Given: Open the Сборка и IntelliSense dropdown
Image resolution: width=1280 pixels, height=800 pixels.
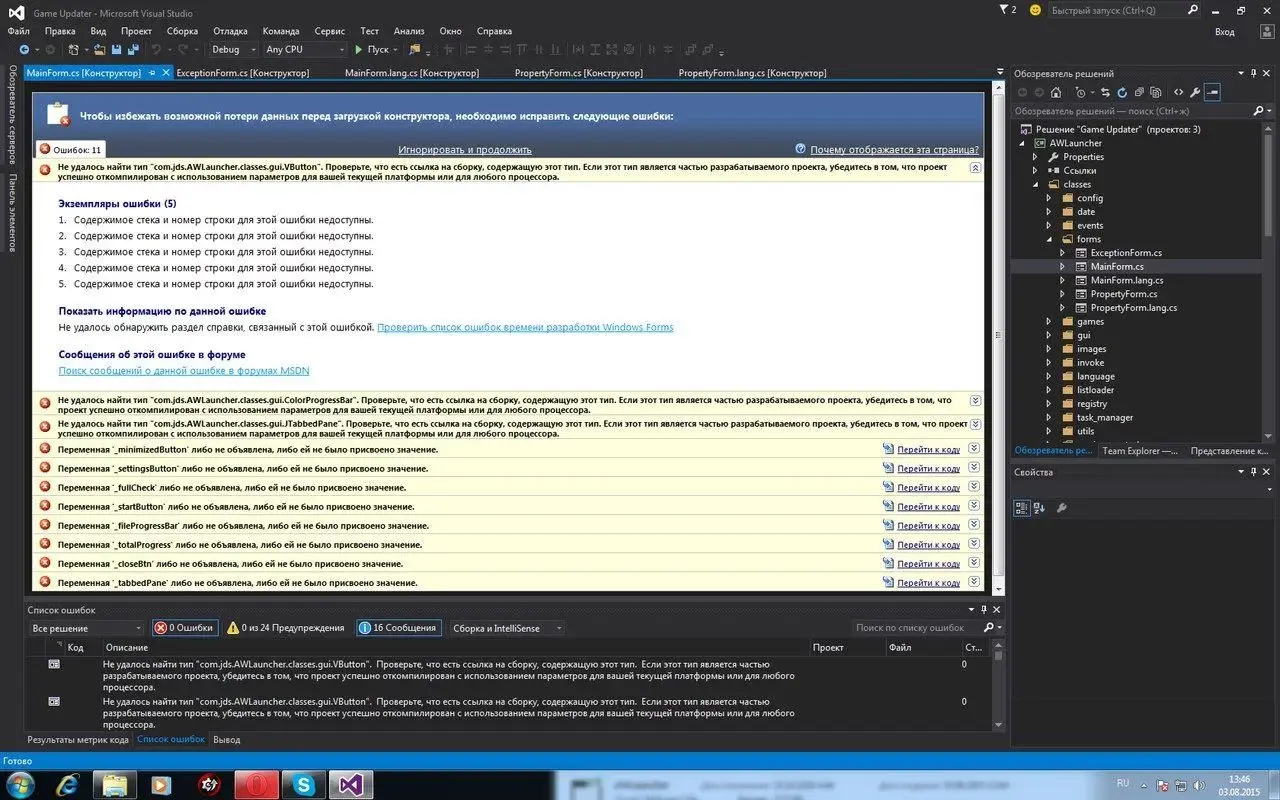Looking at the screenshot, I should pos(507,628).
